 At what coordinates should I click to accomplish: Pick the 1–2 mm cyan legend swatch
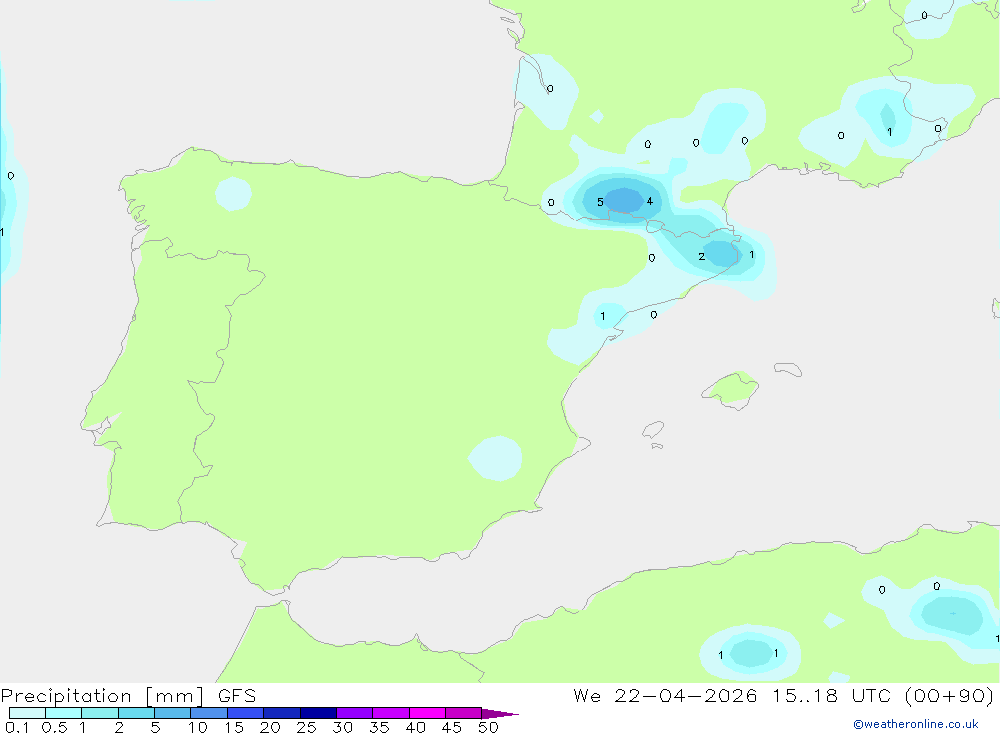[100, 713]
